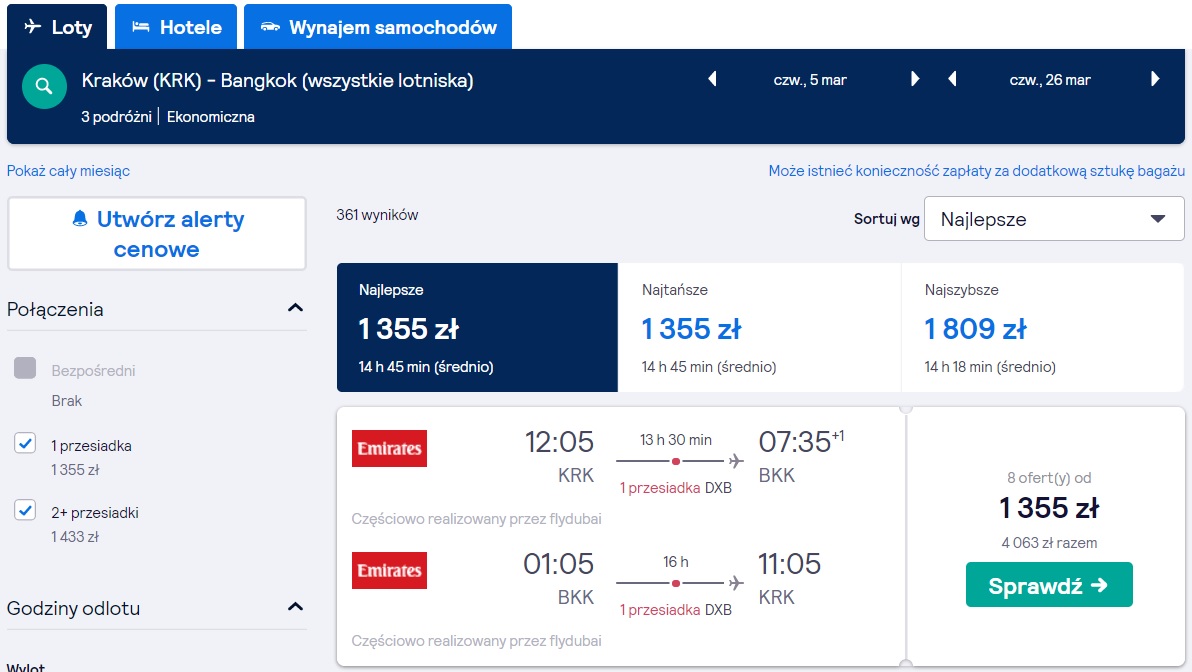Click the airplane icon on Loty tab
Viewport: 1192px width, 672px height.
point(33,27)
